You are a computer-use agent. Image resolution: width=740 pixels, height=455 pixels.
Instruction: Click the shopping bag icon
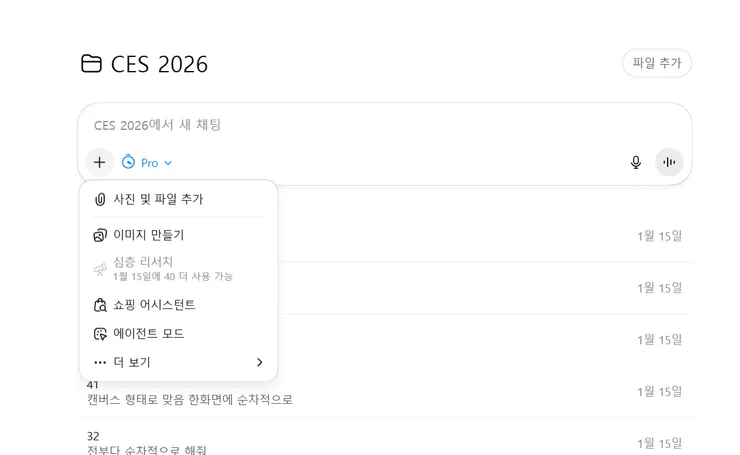100,305
